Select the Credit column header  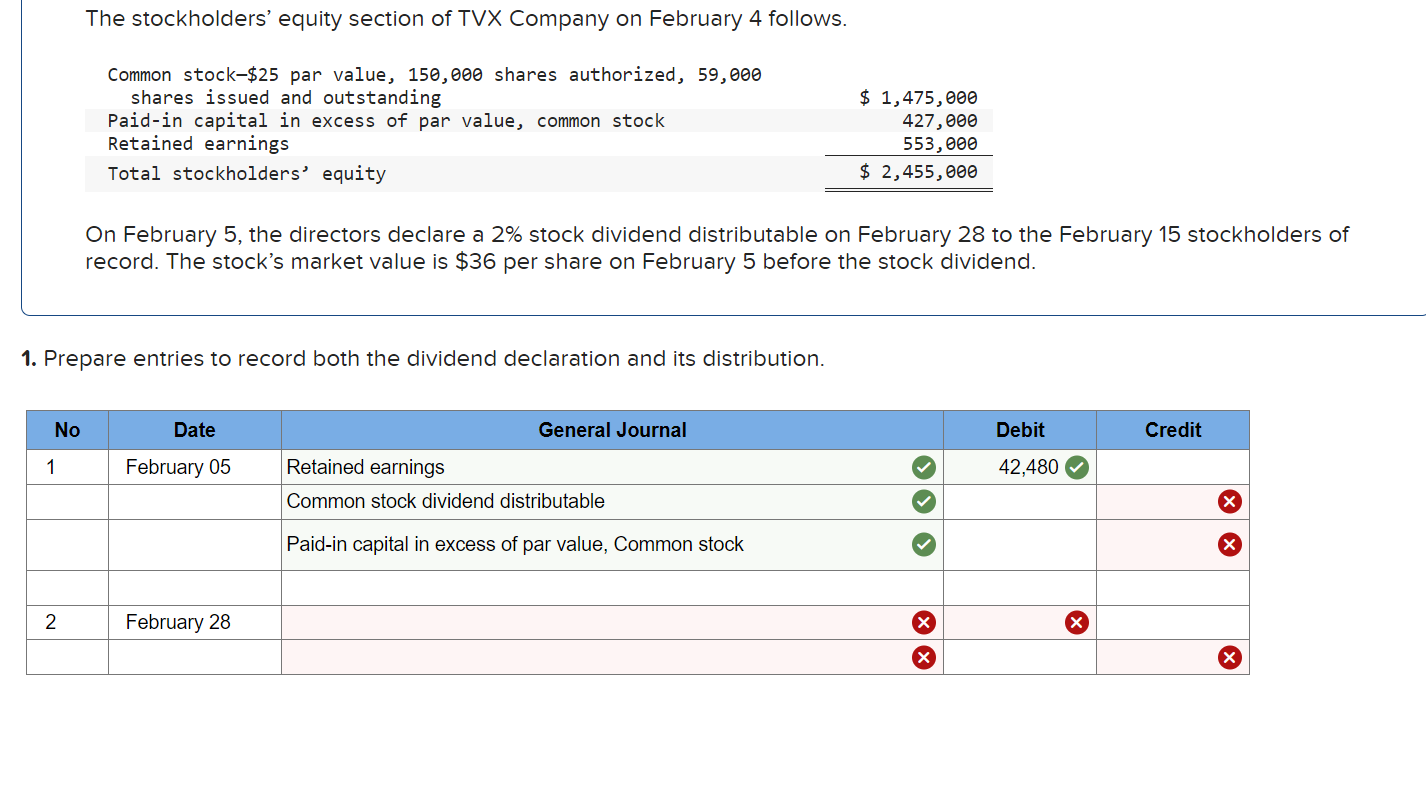coord(1172,430)
